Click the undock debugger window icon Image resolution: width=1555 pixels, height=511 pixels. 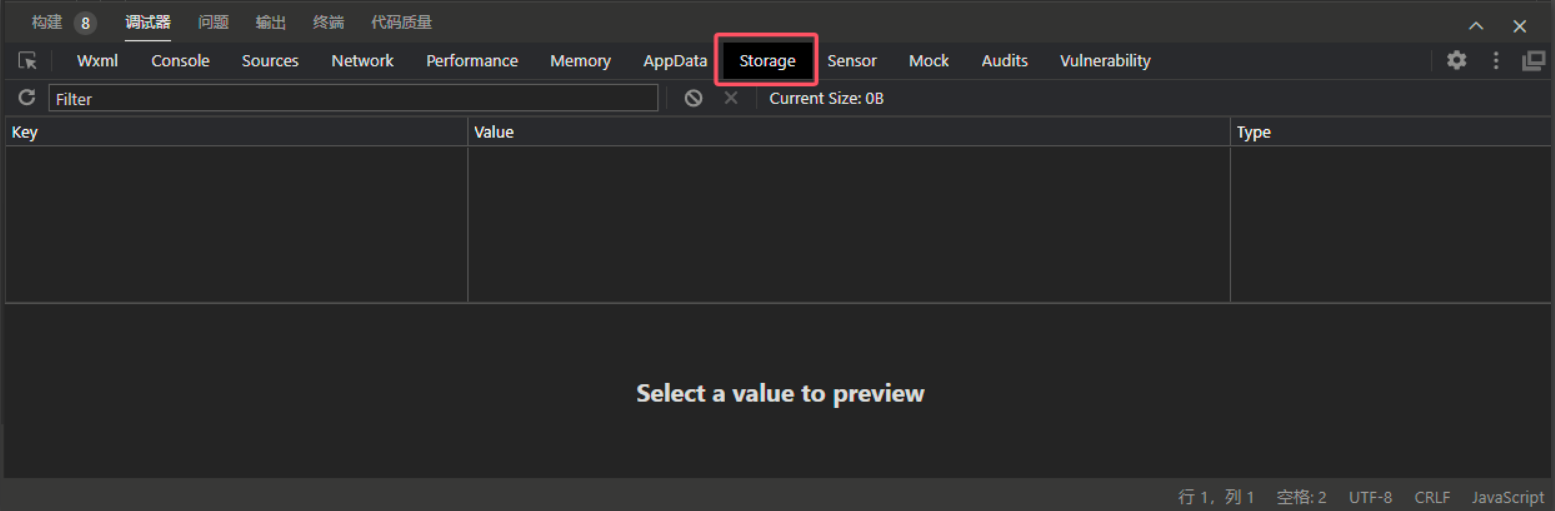tap(1533, 61)
